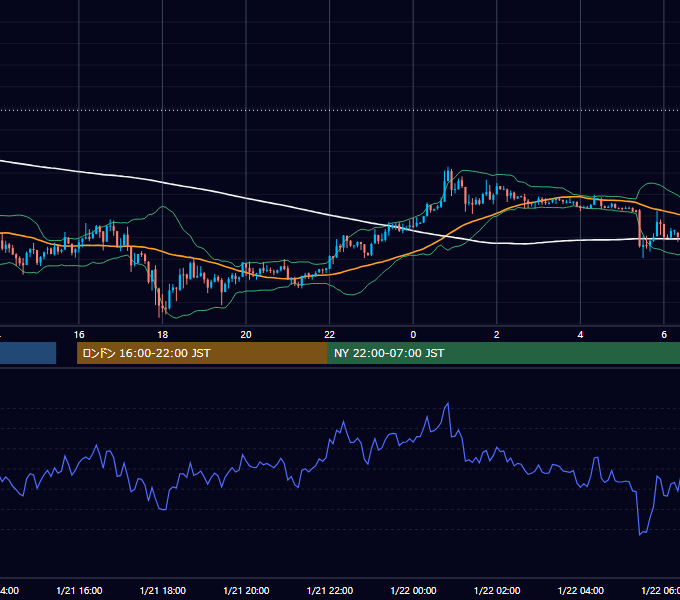Click the 22 hour label on the price chart axis
This screenshot has height=600, width=680.
pos(330,335)
